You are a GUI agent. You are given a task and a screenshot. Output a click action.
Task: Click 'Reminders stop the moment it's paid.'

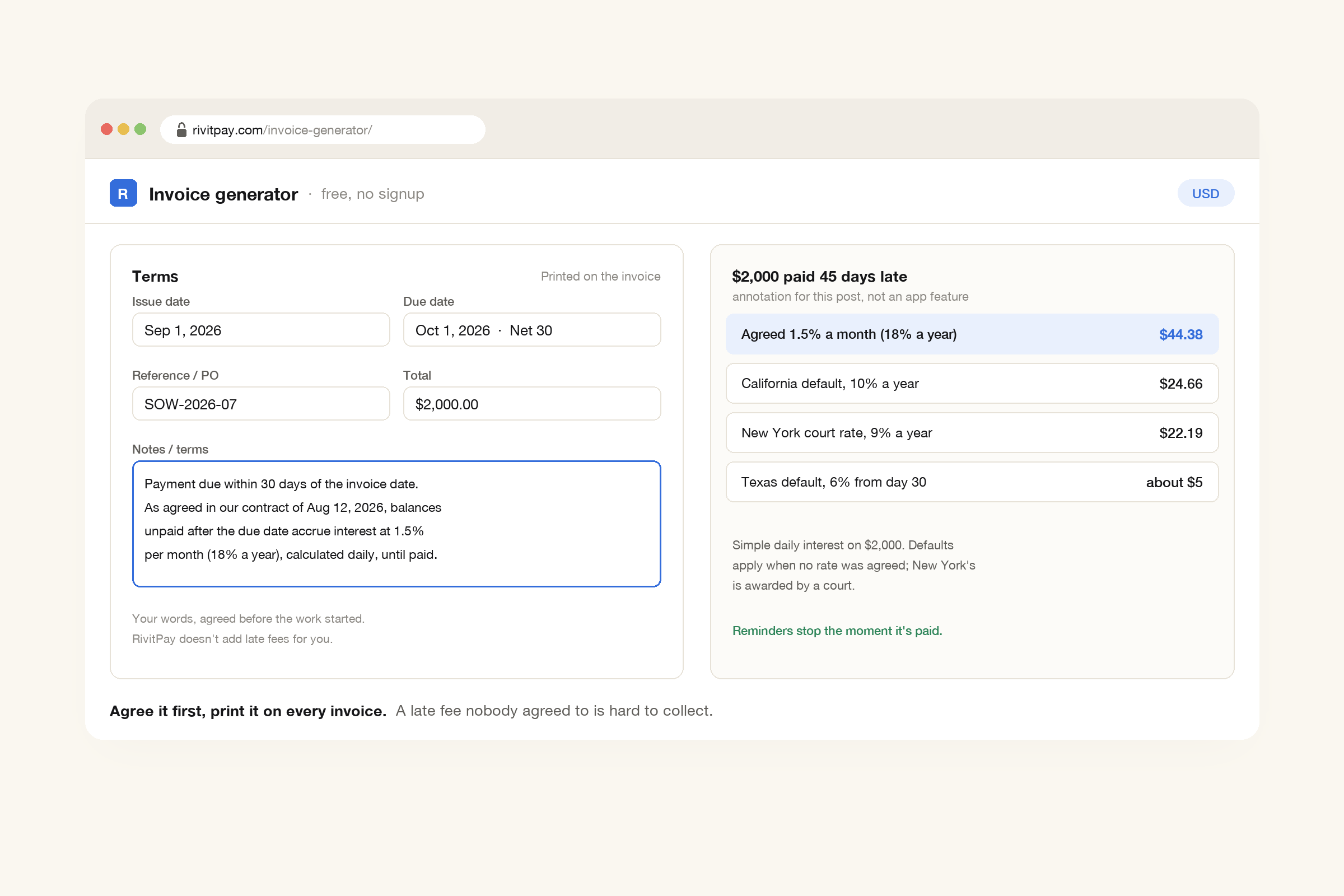(x=837, y=631)
